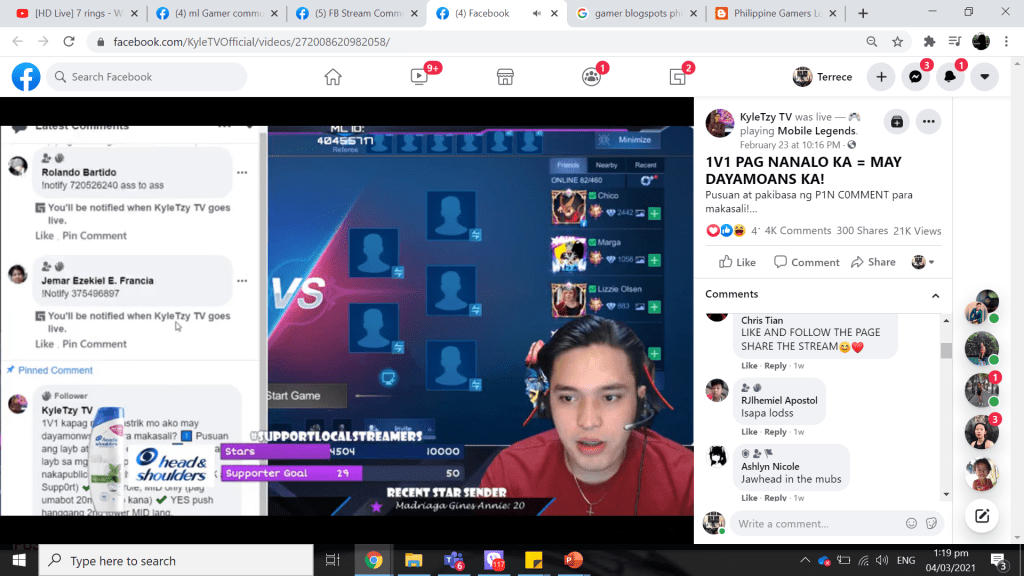The width and height of the screenshot is (1024, 576).
Task: Go to the Marketplace icon
Action: 505,77
